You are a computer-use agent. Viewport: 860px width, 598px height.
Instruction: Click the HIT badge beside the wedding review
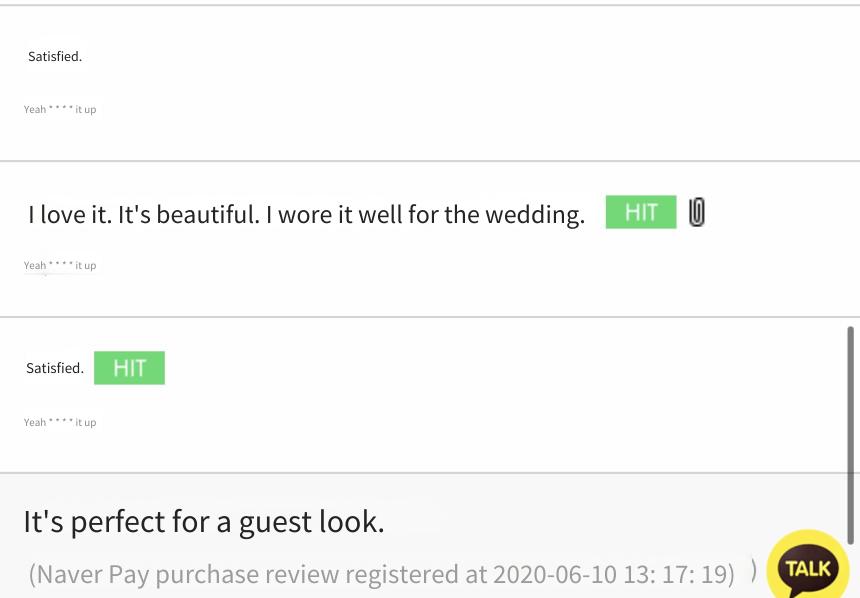click(x=641, y=212)
